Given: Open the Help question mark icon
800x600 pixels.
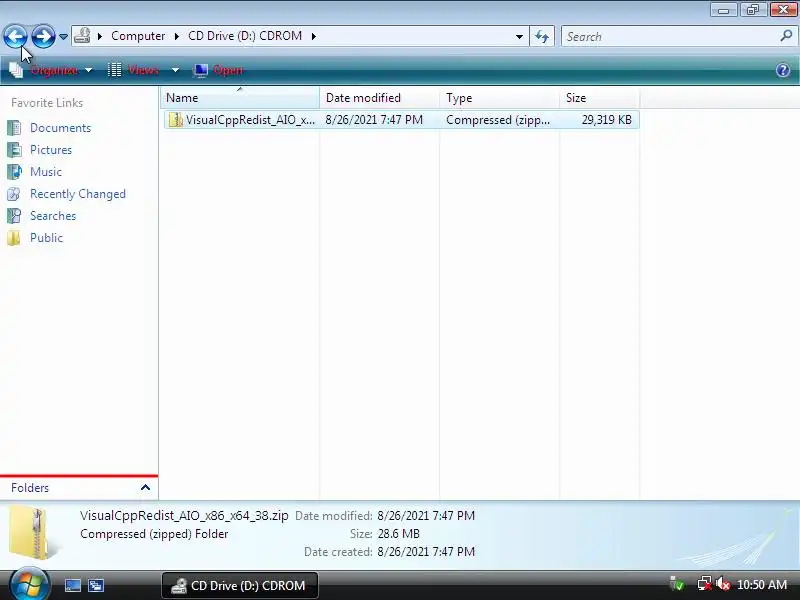Looking at the screenshot, I should (783, 70).
